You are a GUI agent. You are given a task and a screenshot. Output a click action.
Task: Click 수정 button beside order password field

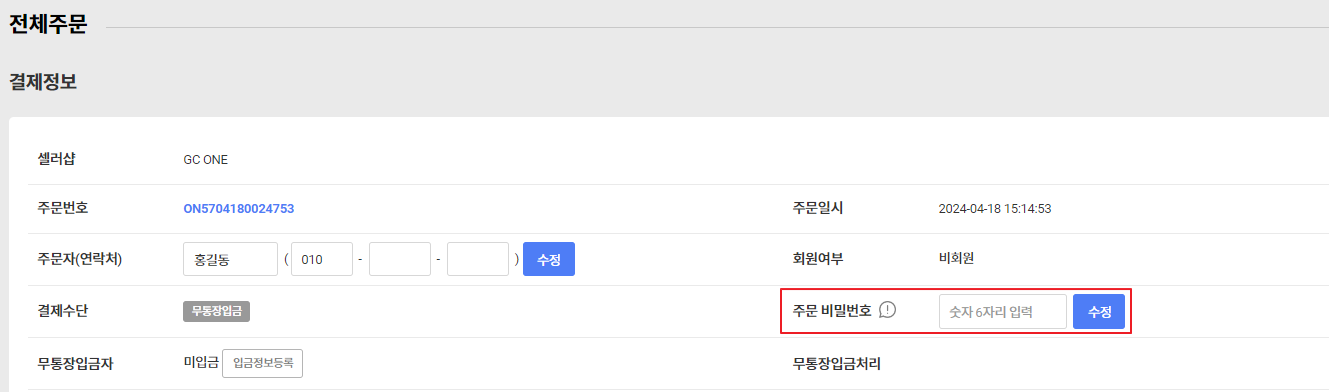1099,312
